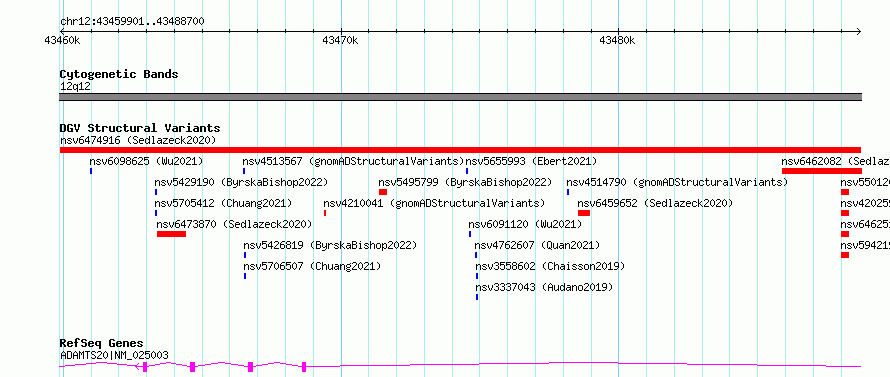Click blue marker under nsv4513567
890x377 pixels.
pyautogui.click(x=244, y=171)
